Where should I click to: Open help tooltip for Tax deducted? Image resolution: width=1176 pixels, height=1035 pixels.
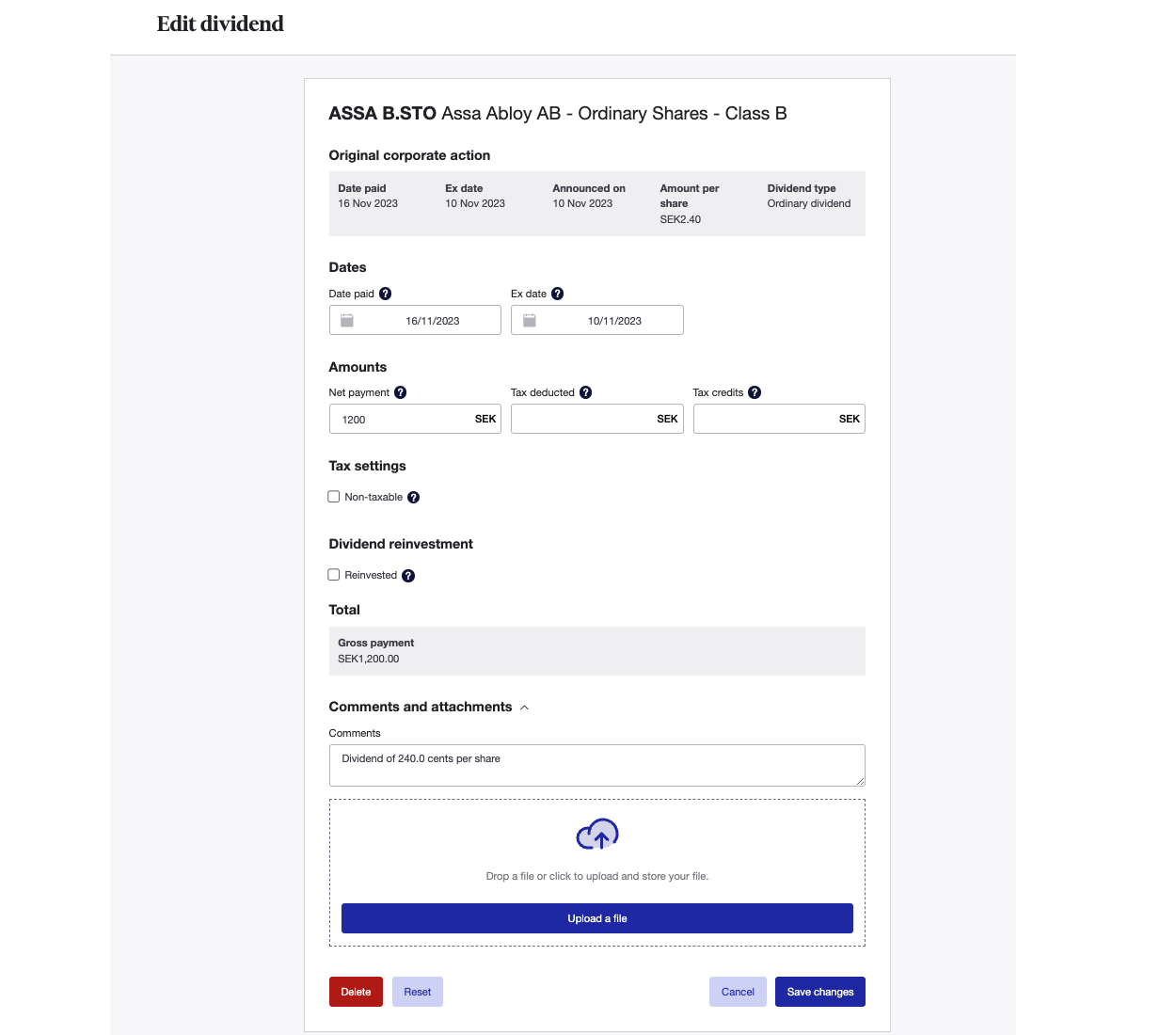click(586, 392)
